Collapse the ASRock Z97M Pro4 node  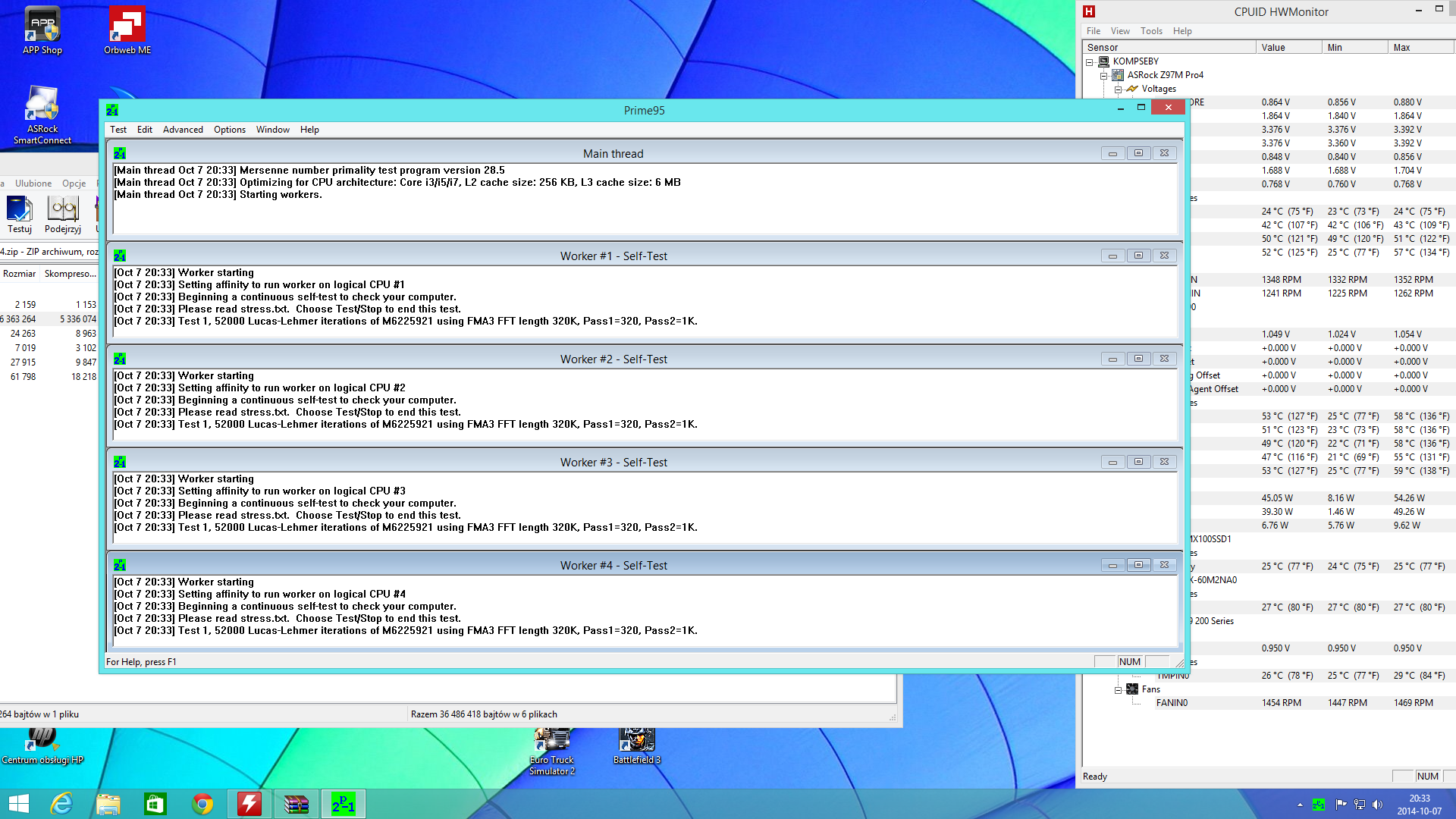(x=1104, y=76)
